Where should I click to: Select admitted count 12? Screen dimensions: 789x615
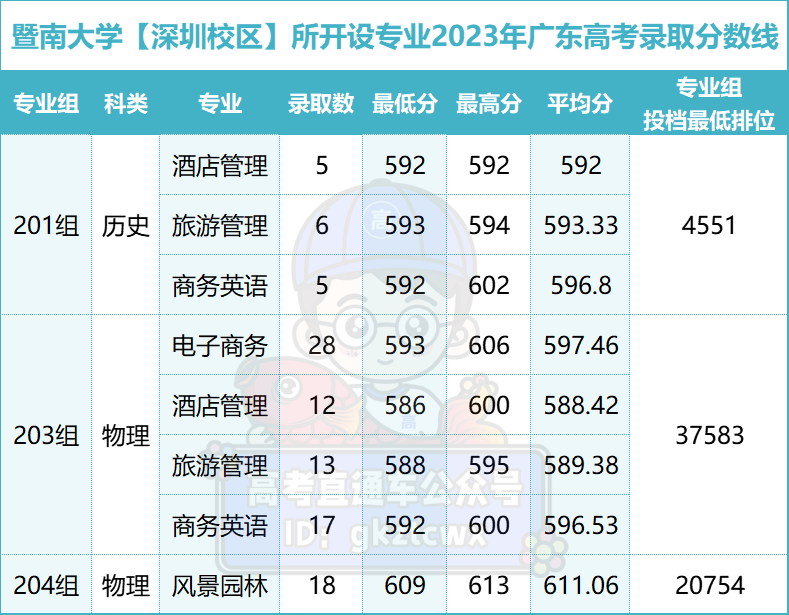322,405
